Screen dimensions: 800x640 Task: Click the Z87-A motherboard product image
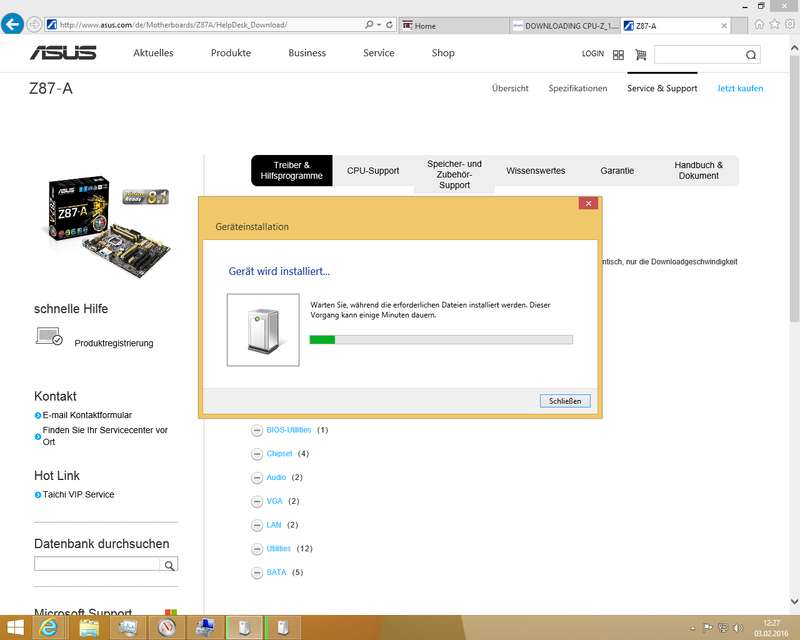click(x=105, y=226)
